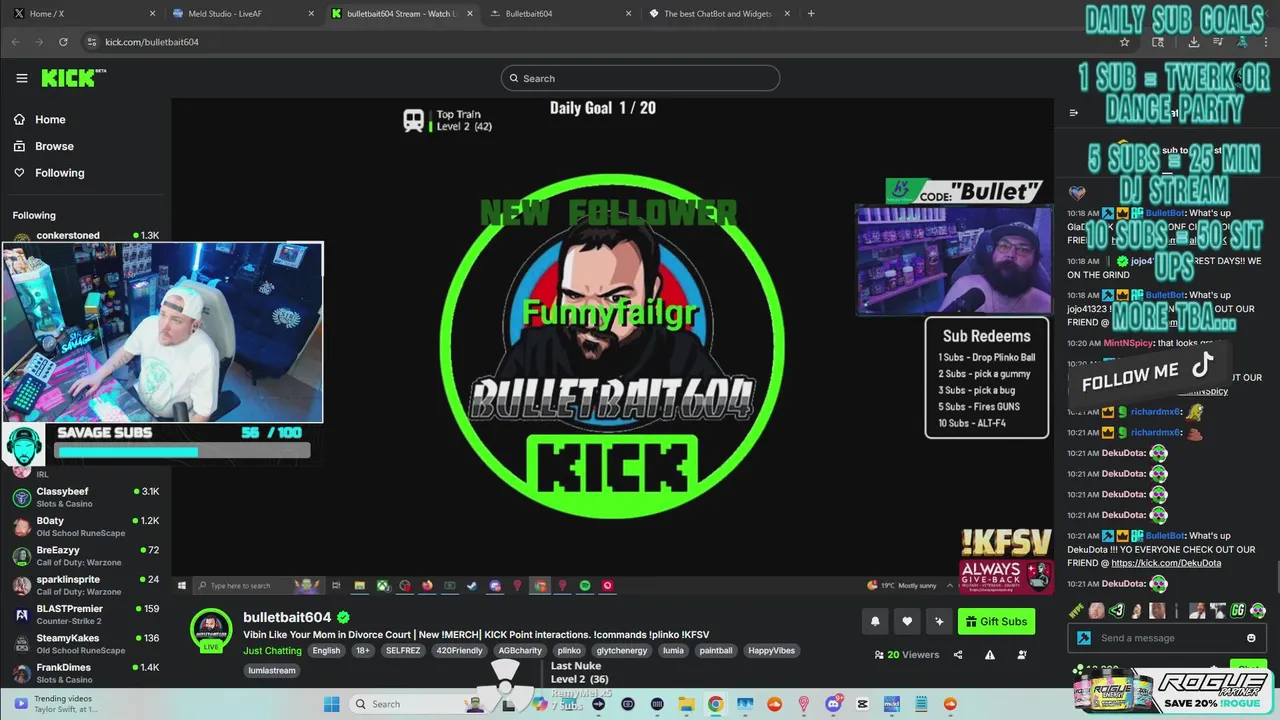Open the chat emoji picker
The height and width of the screenshot is (720, 1280).
click(1251, 638)
